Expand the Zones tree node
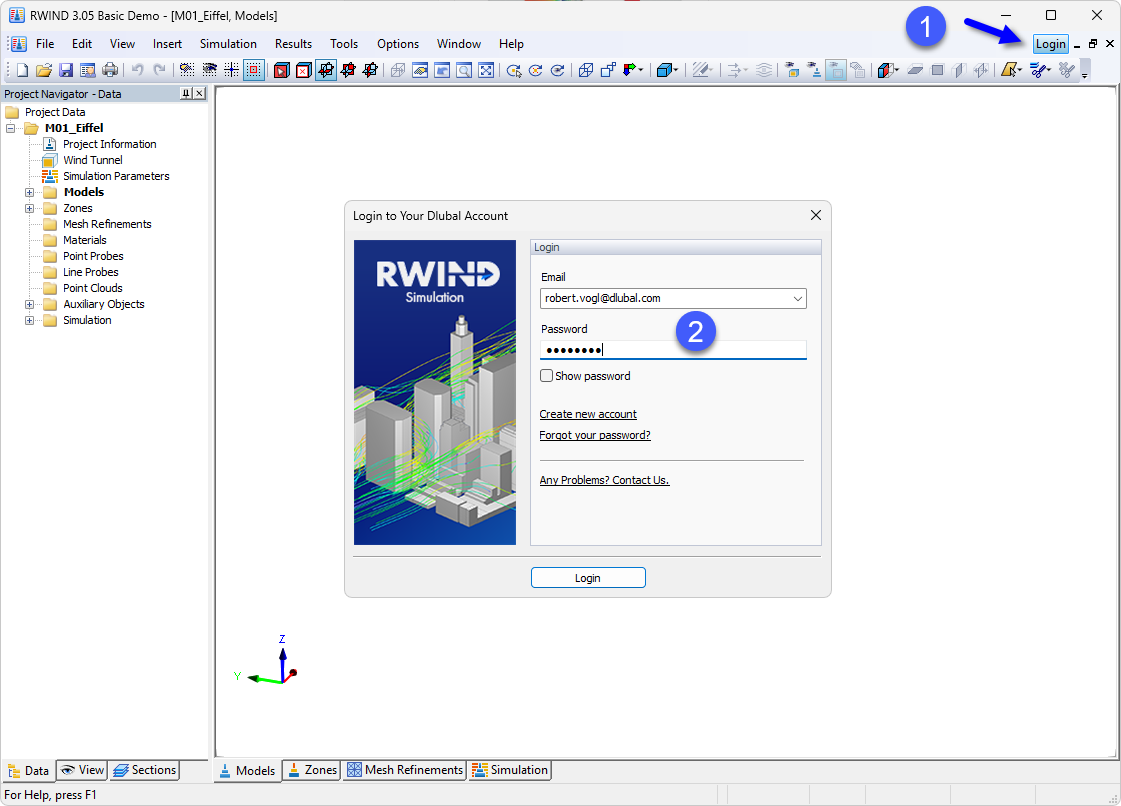 29,208
